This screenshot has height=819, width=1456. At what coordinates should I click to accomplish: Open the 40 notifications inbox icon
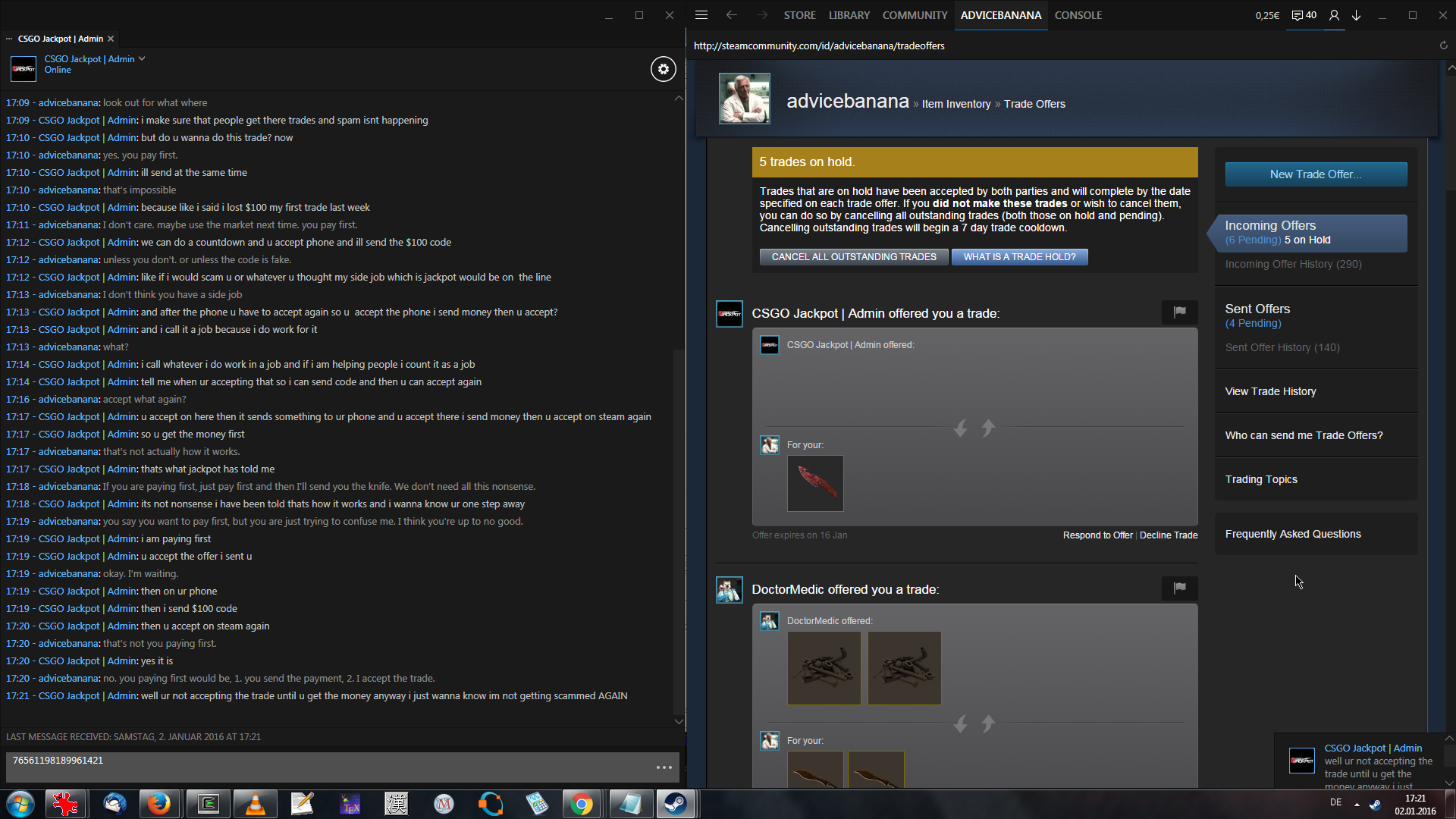coord(1304,15)
